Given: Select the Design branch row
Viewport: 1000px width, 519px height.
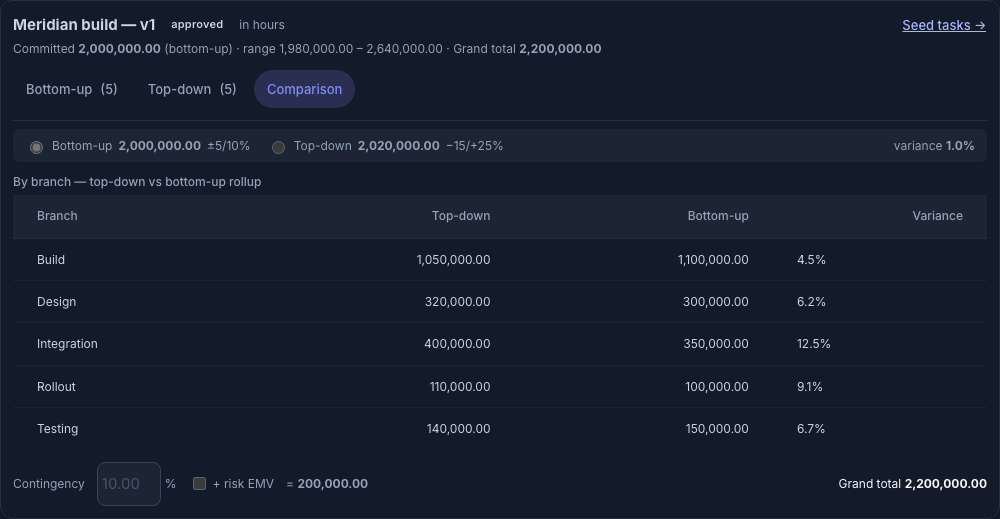Looking at the screenshot, I should 500,302.
